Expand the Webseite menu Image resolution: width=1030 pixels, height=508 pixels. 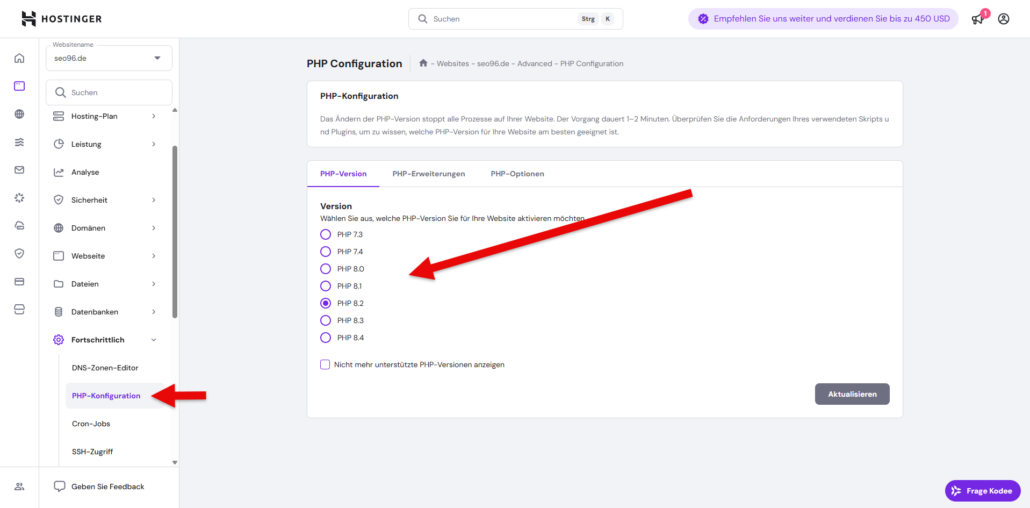(x=105, y=256)
